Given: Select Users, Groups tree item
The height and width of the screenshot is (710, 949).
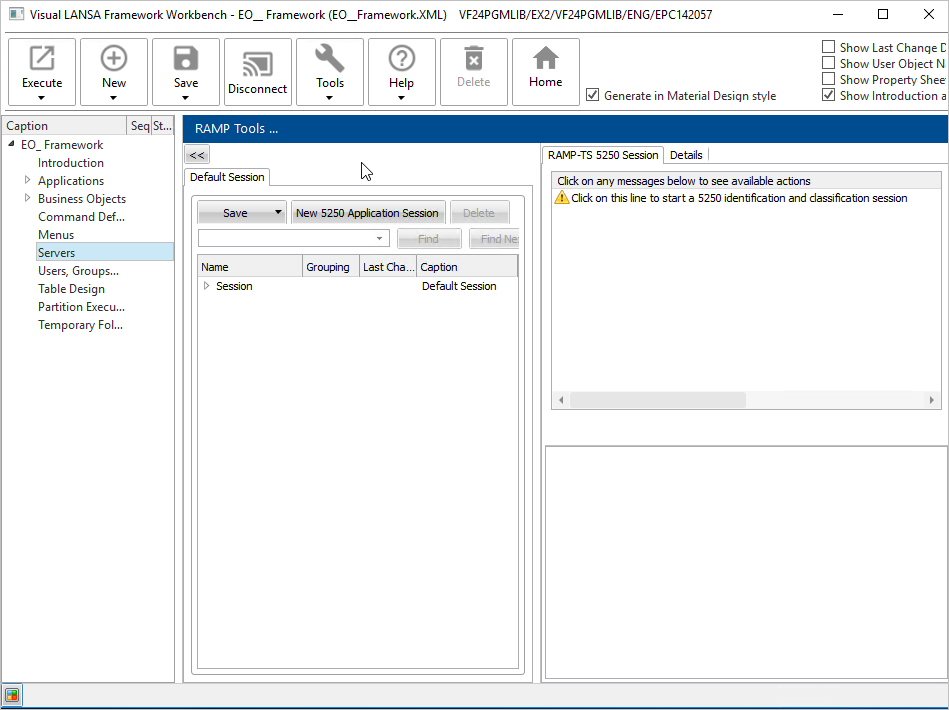Looking at the screenshot, I should [x=78, y=271].
